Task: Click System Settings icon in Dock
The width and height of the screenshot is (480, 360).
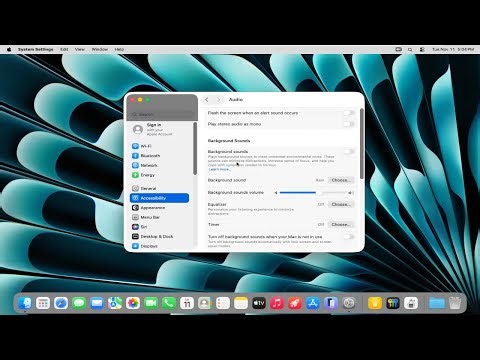Action: point(349,303)
